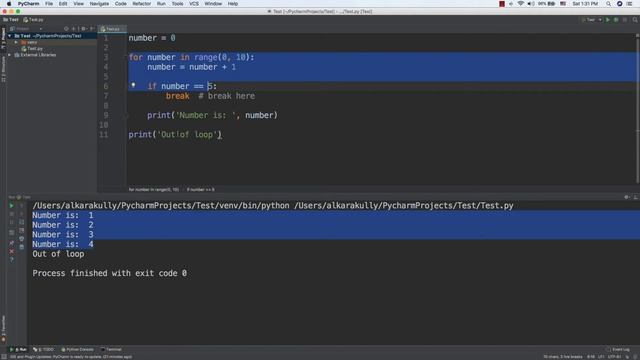Select the Test.py editor tab

coord(111,29)
